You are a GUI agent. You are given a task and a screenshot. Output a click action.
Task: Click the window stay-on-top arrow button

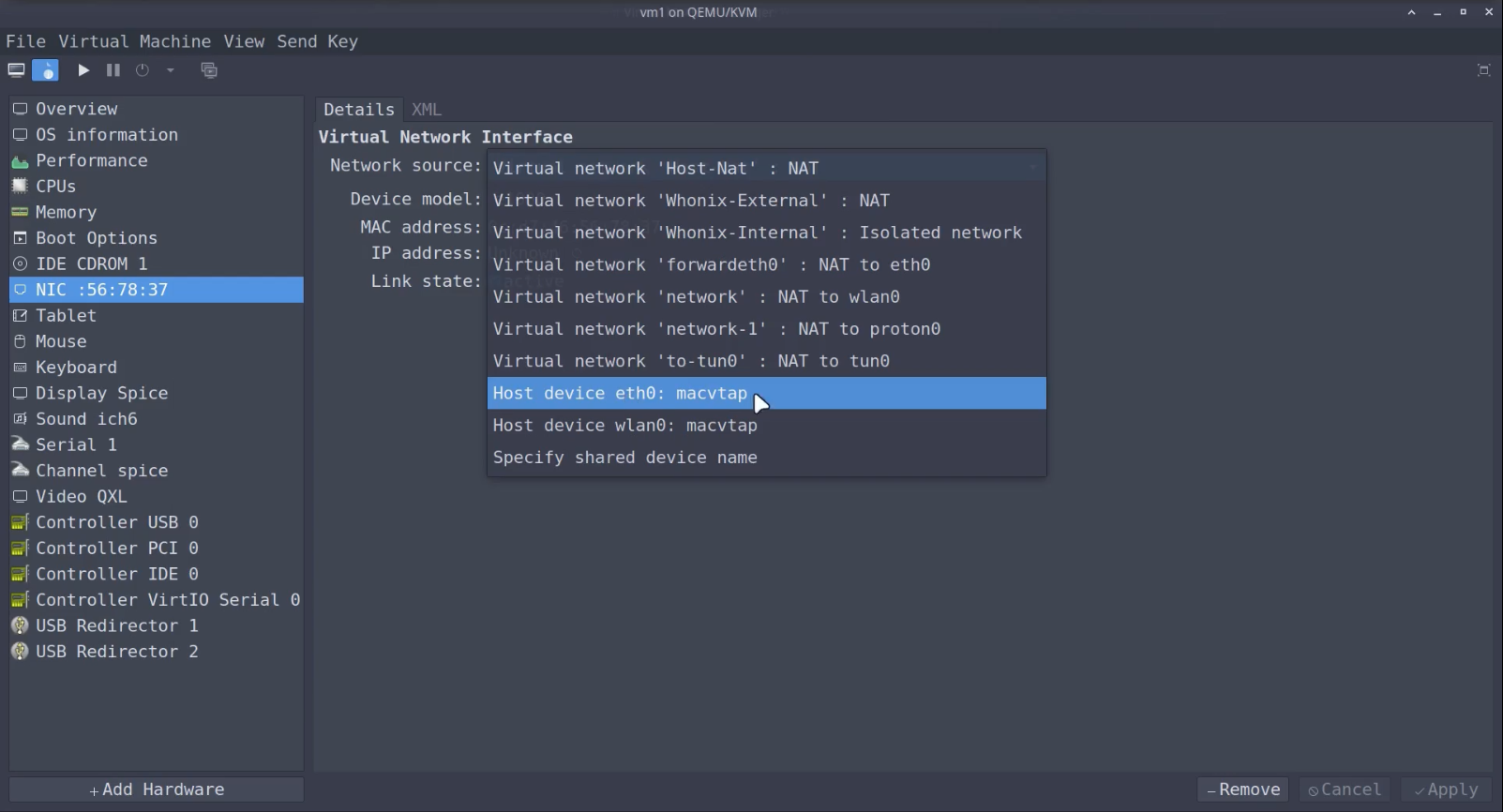(x=1411, y=12)
